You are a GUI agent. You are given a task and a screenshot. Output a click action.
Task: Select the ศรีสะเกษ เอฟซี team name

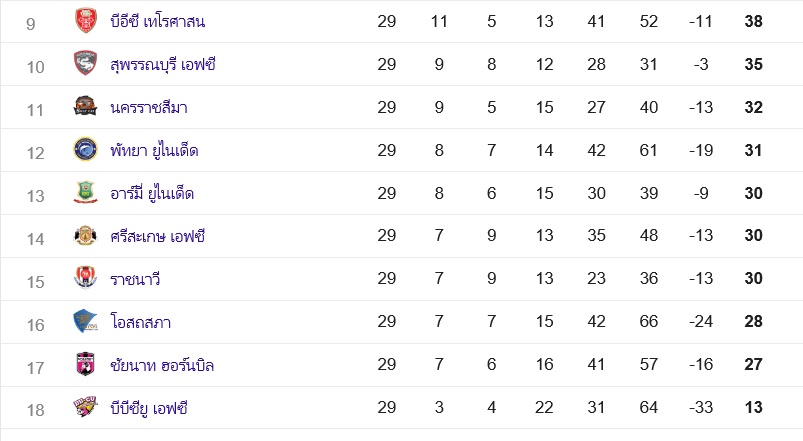tap(158, 236)
